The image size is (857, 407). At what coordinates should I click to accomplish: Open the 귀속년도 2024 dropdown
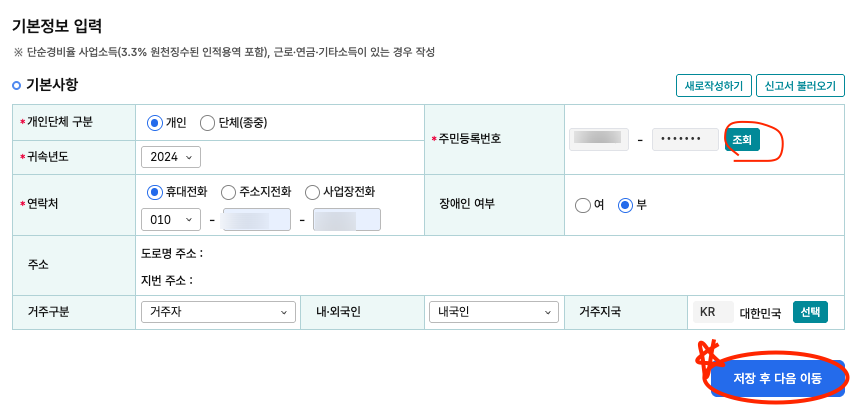[171, 157]
